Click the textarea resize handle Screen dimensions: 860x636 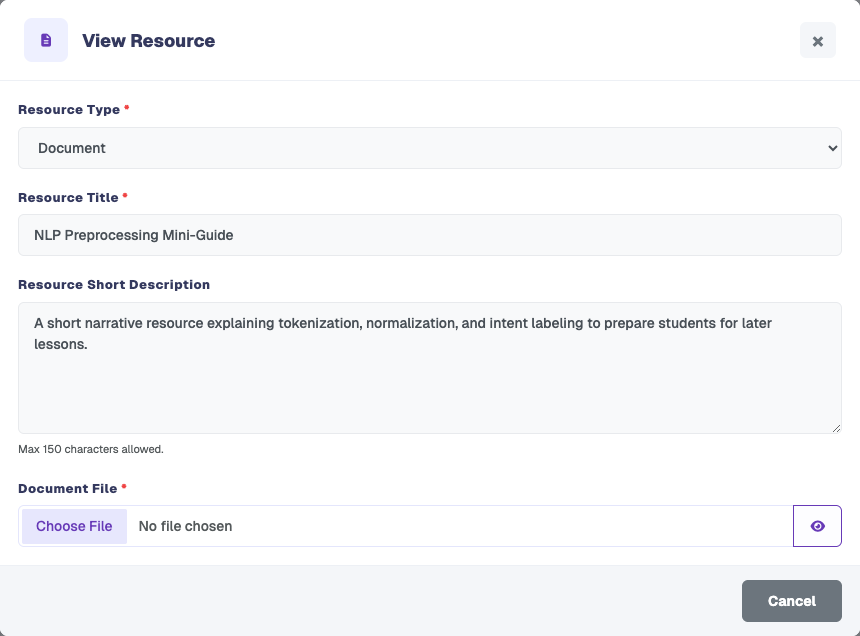pyautogui.click(x=836, y=428)
